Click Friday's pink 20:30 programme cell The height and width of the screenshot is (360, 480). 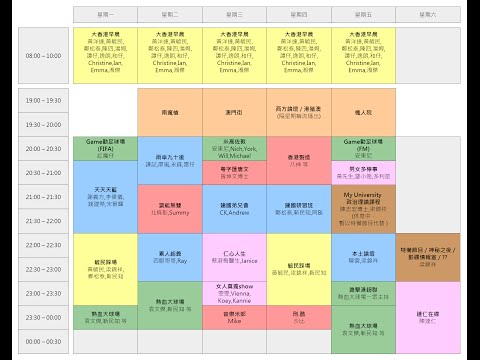[x=363, y=173]
